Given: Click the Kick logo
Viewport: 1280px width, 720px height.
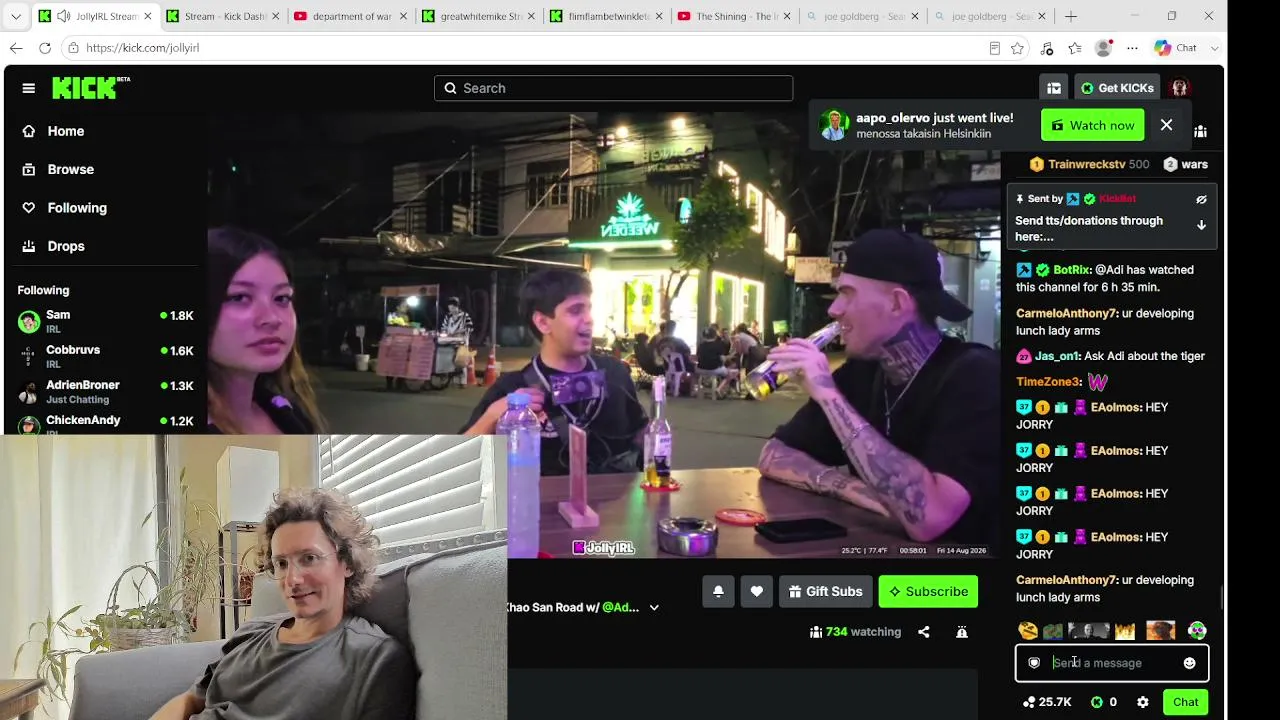Looking at the screenshot, I should tap(91, 88).
